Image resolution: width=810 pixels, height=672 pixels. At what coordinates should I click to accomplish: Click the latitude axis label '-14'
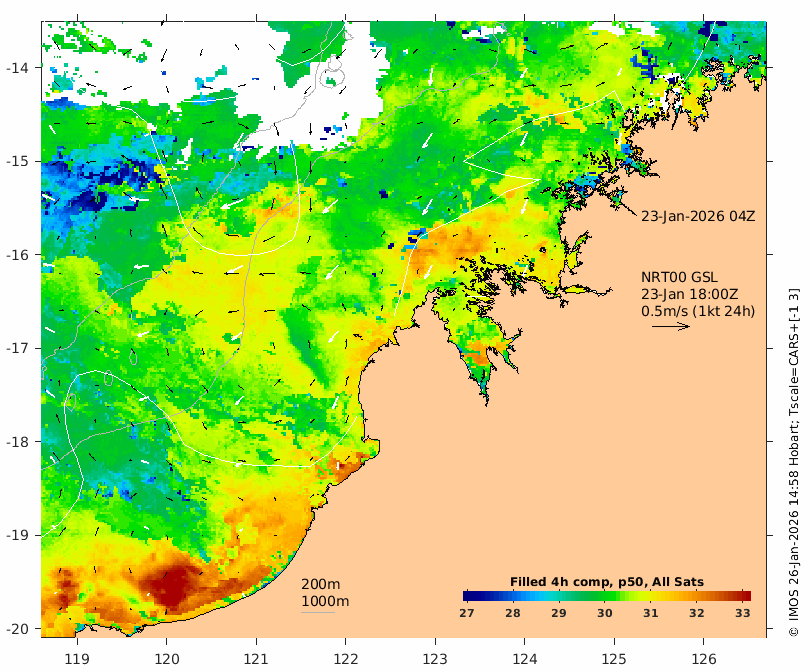click(17, 68)
